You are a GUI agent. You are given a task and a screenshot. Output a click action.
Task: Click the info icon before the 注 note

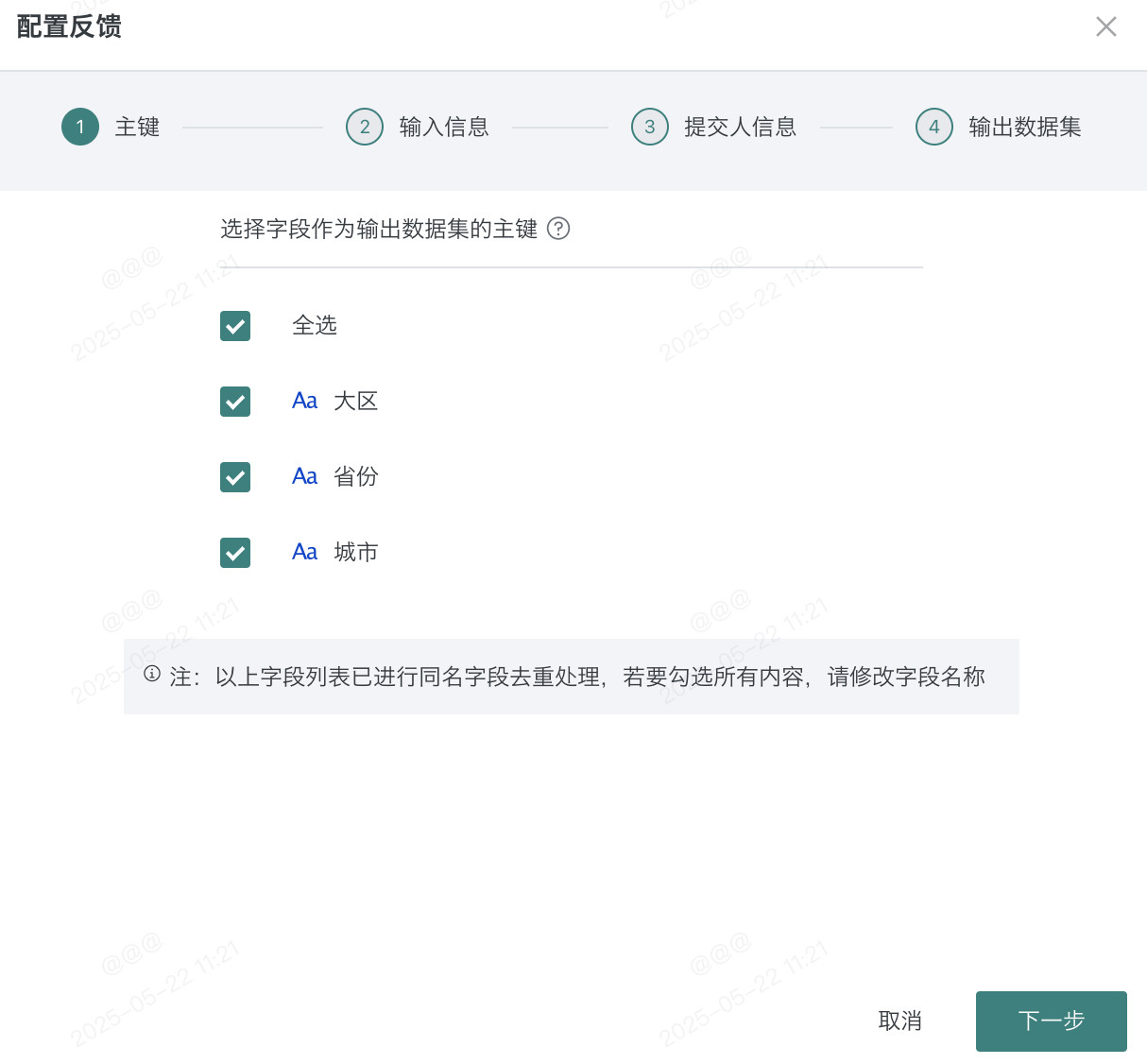coord(152,674)
